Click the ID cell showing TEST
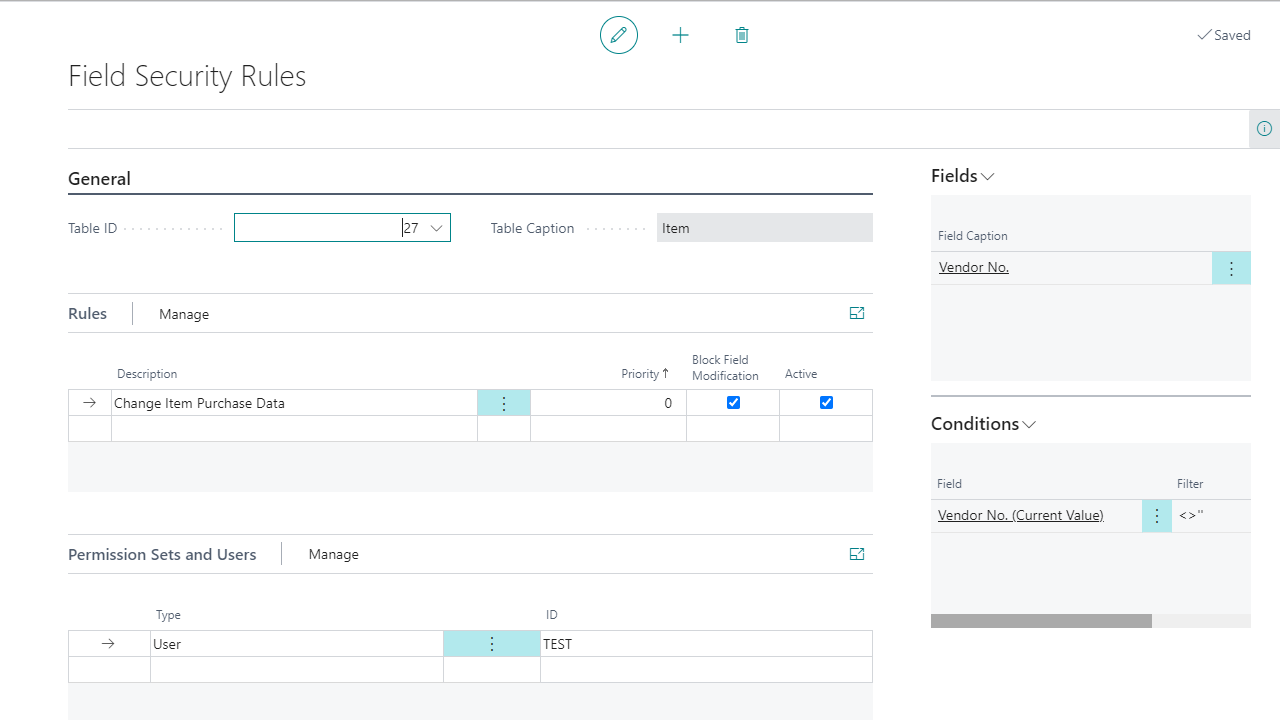 (x=706, y=644)
